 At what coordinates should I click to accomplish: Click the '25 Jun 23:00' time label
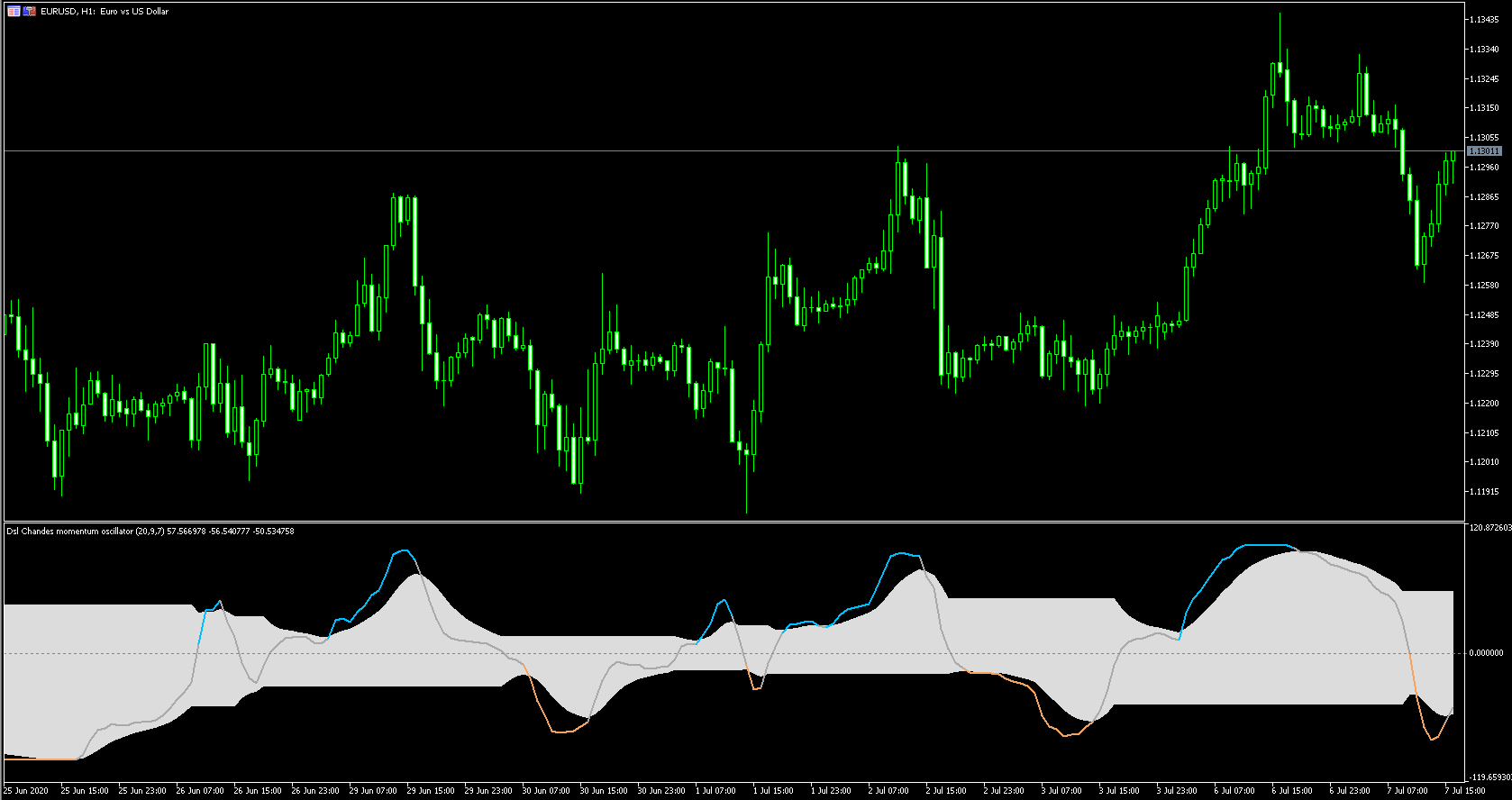(142, 791)
